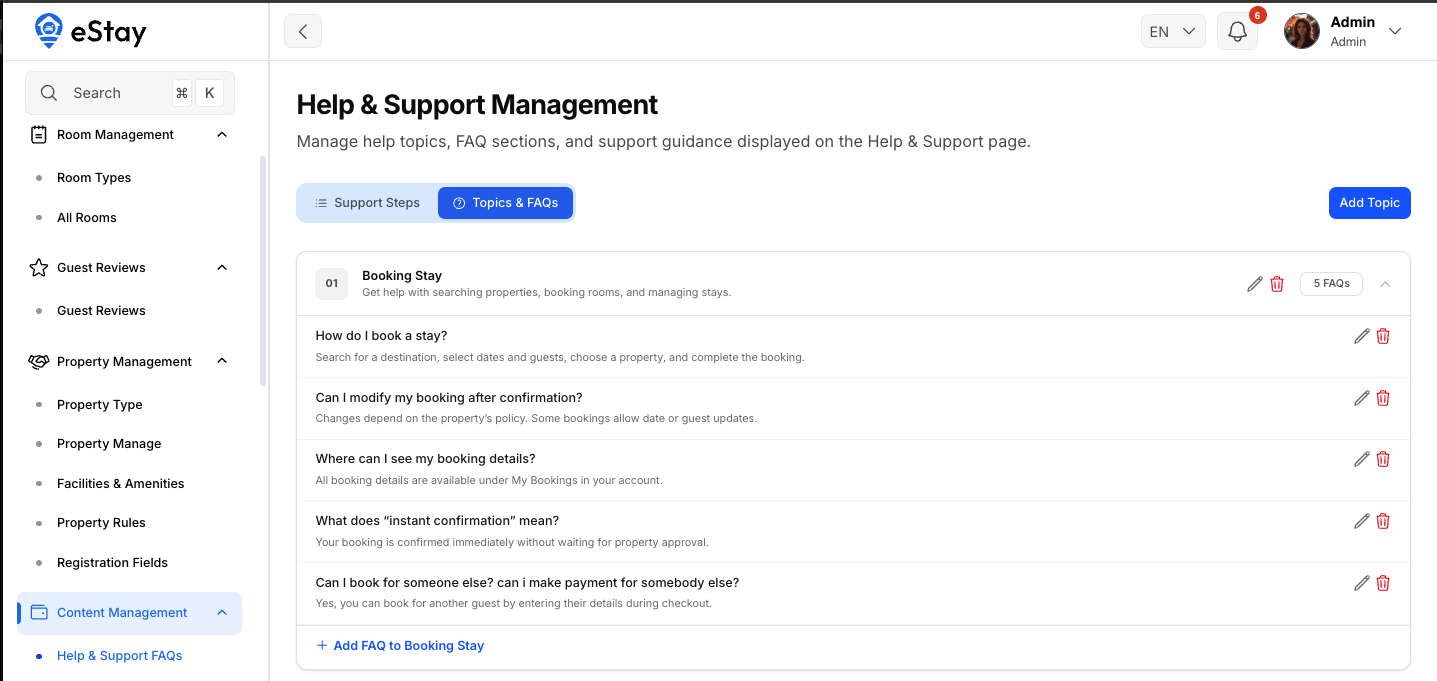Viewport: 1437px width, 681px height.
Task: Delete the 'How do I book a stay?' FAQ
Action: click(x=1383, y=336)
